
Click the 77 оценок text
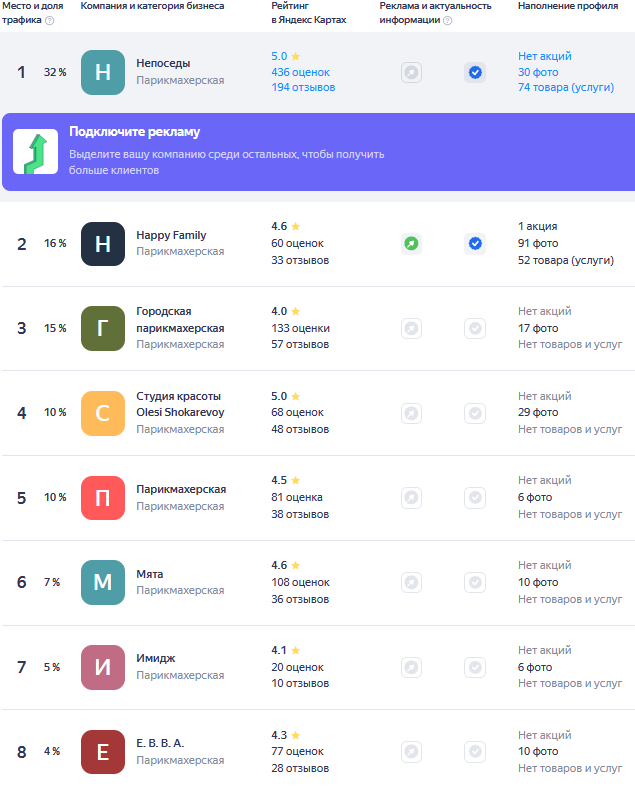coord(297,751)
